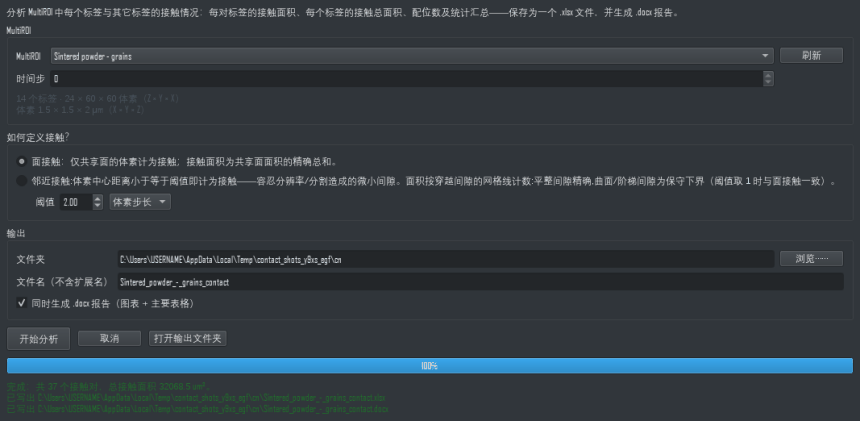Toggle the 同时生成 .docx 报告 checkbox
Viewport: 860px width, 421px height.
pos(22,303)
